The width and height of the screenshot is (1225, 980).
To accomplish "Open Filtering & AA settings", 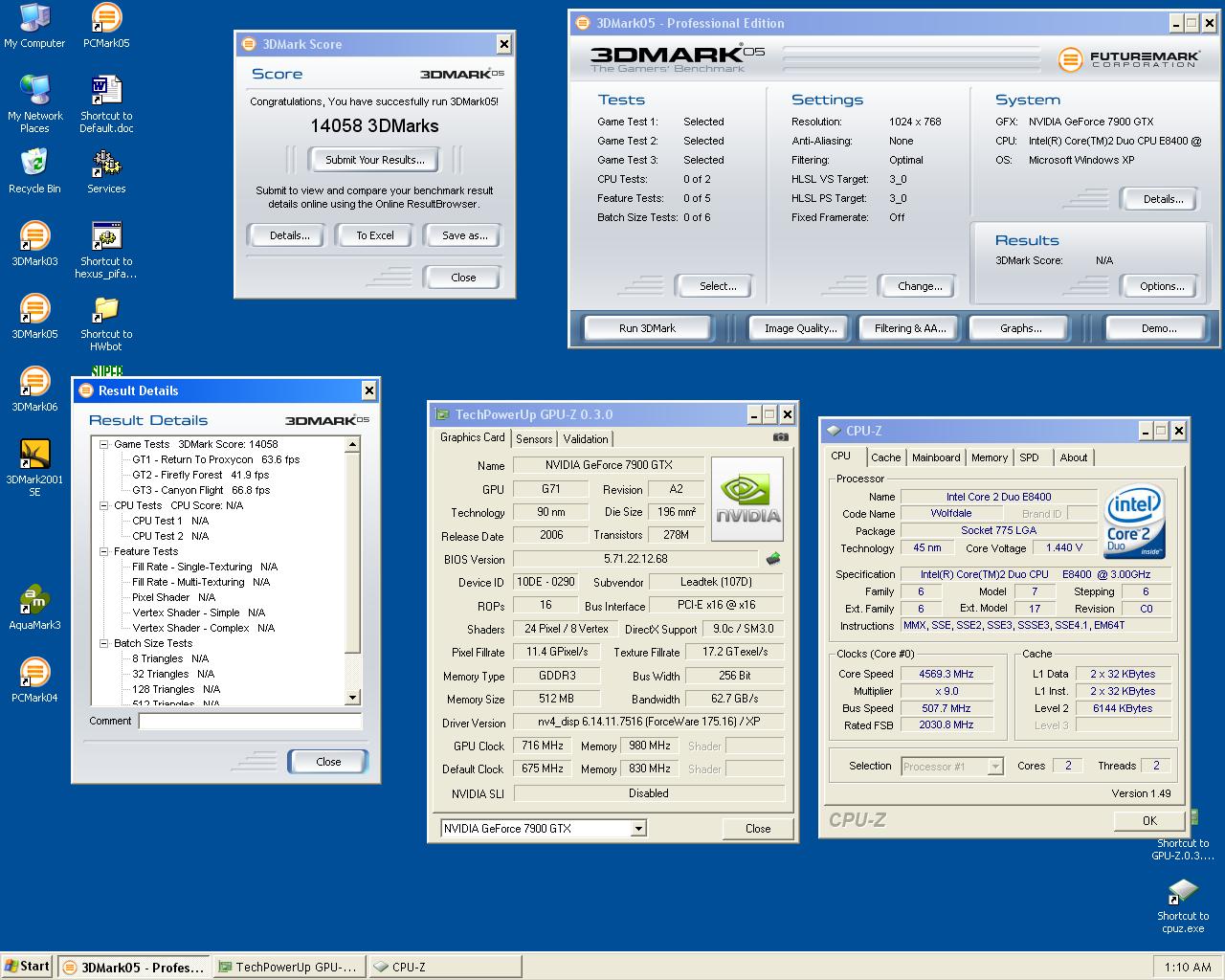I will [x=910, y=328].
